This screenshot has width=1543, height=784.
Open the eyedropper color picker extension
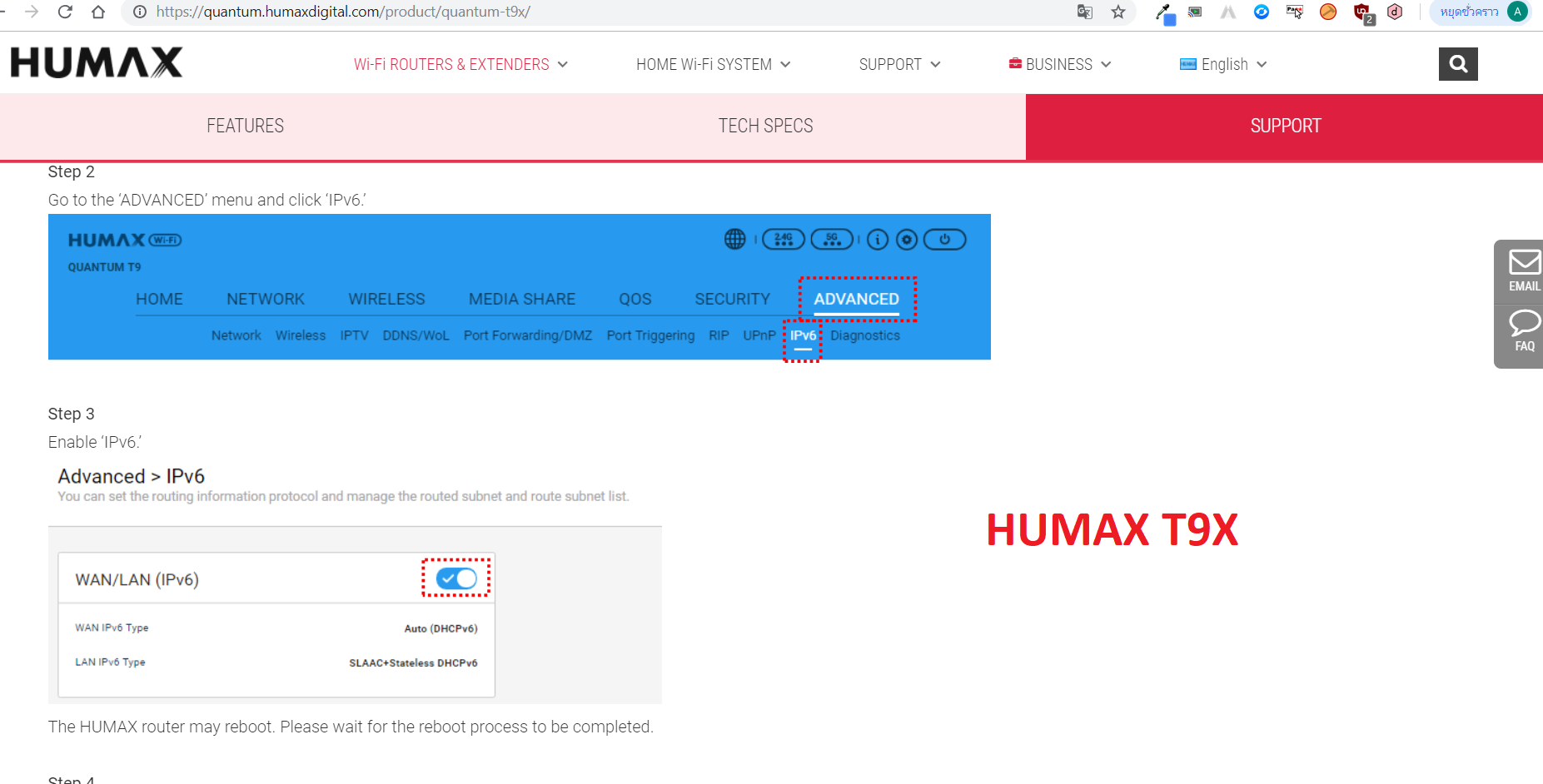pyautogui.click(x=1165, y=12)
